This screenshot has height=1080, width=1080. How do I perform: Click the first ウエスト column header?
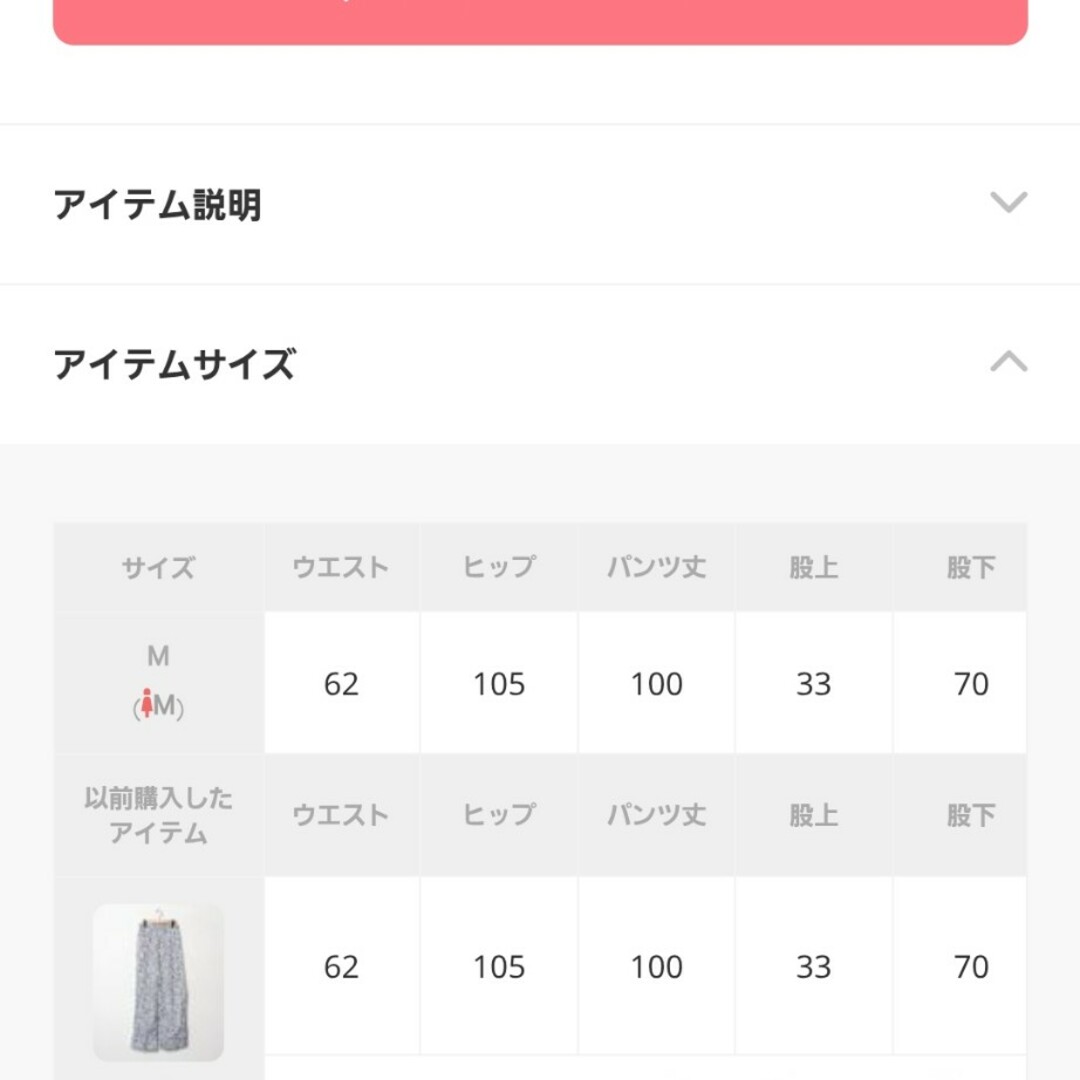tap(341, 568)
